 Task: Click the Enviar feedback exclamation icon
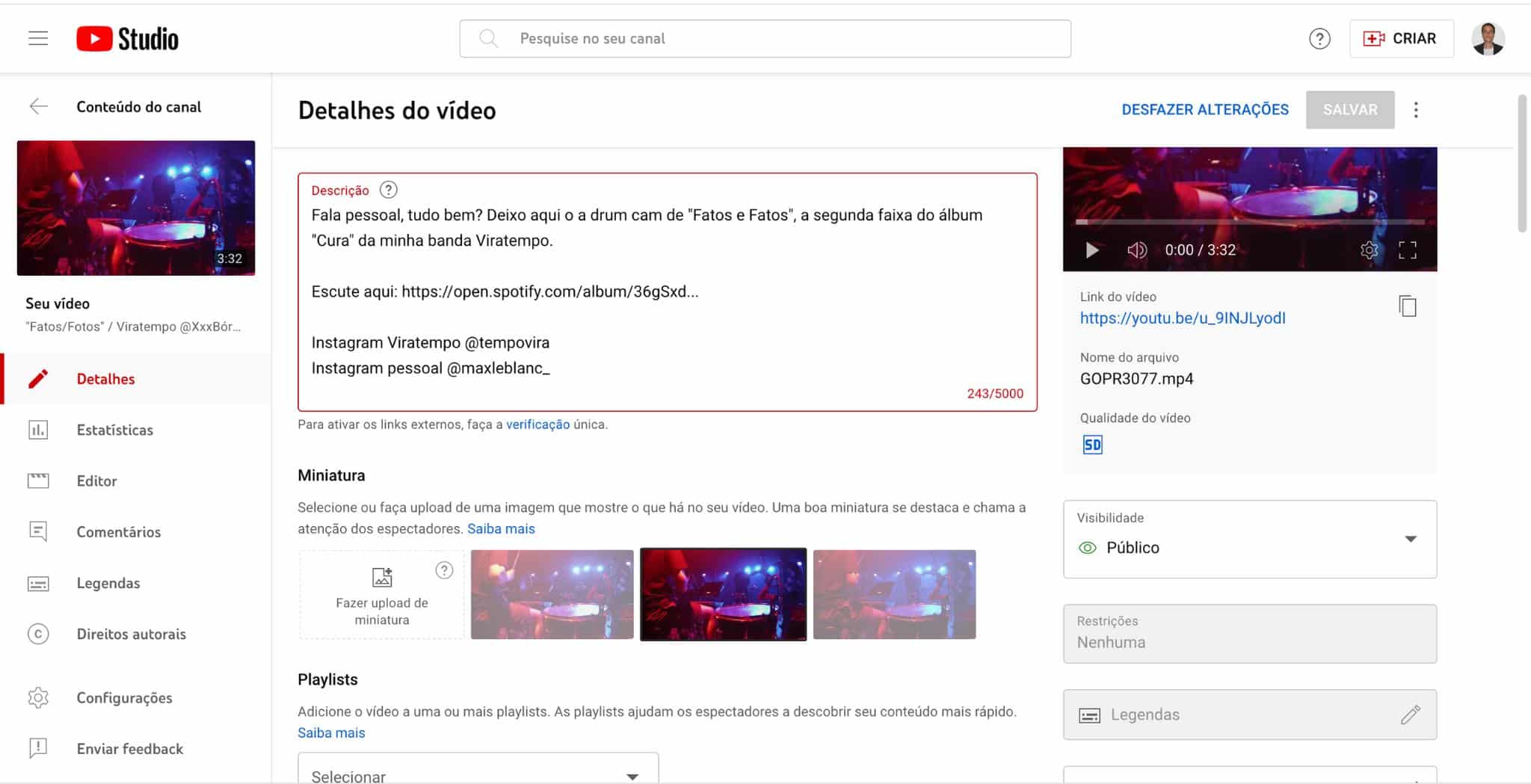[38, 748]
